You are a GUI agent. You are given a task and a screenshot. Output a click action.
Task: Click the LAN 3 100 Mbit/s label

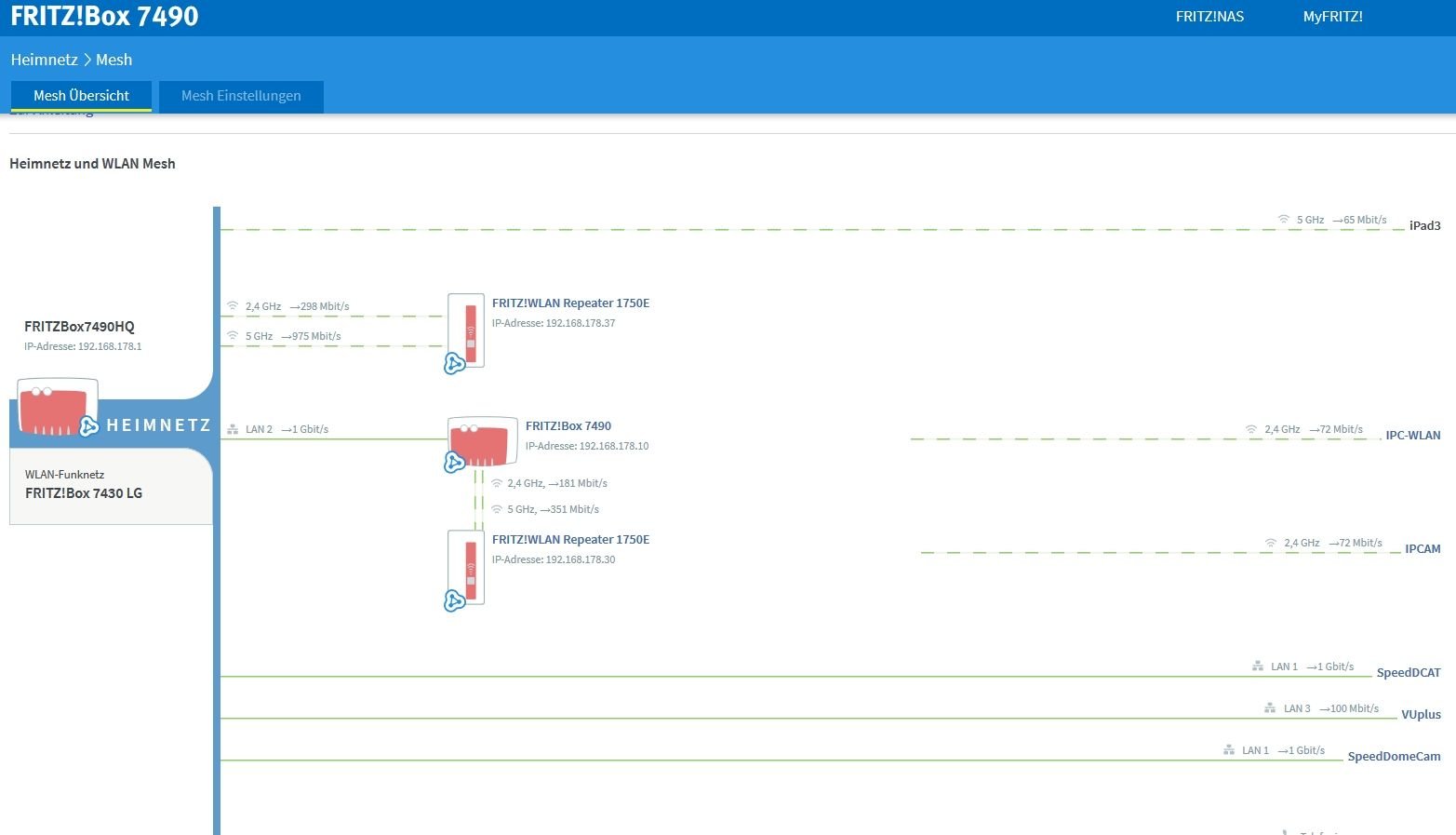coord(1331,708)
